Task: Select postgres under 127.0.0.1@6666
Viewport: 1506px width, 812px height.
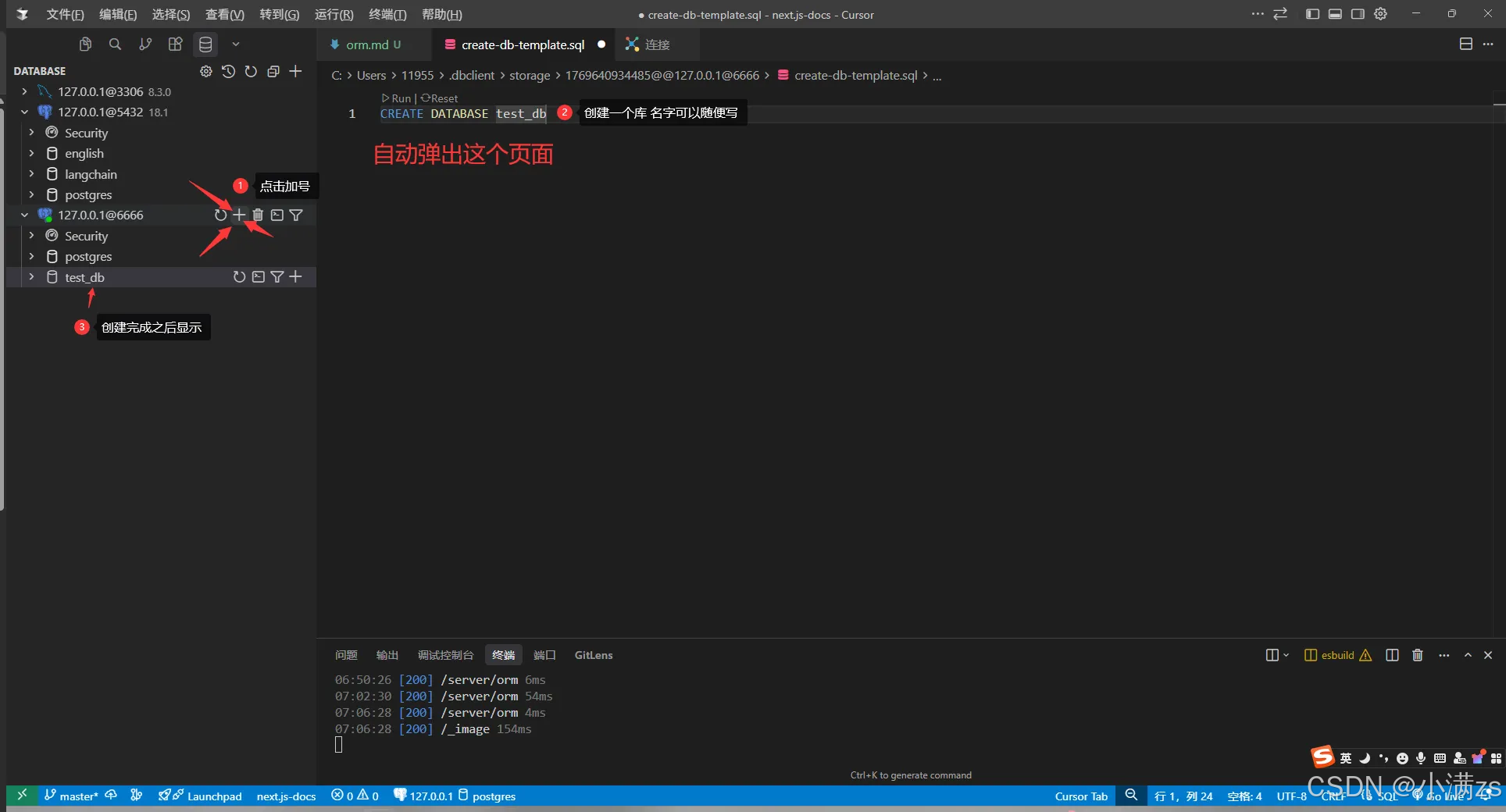Action: 88,256
